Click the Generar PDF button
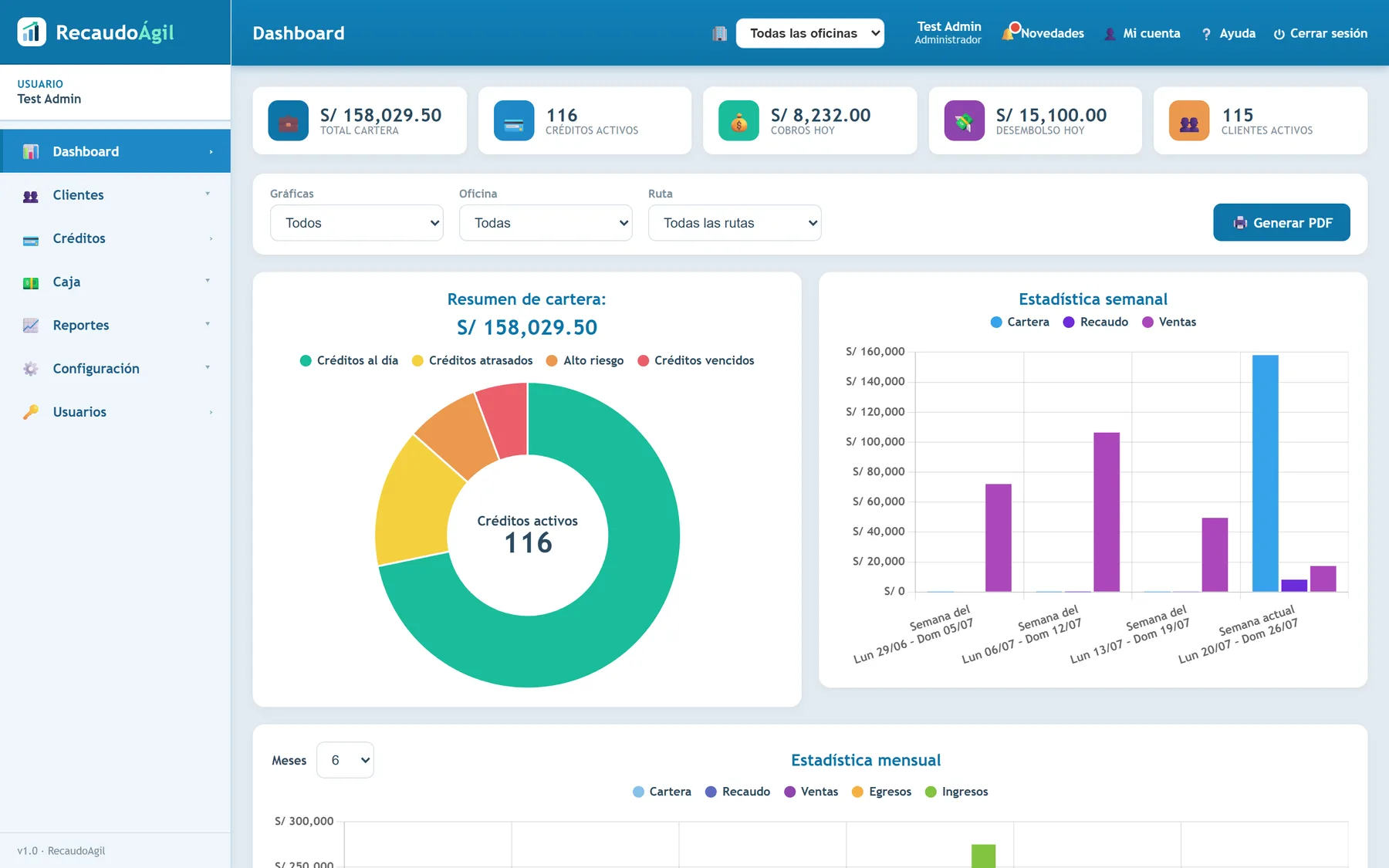The height and width of the screenshot is (868, 1389). click(x=1281, y=222)
